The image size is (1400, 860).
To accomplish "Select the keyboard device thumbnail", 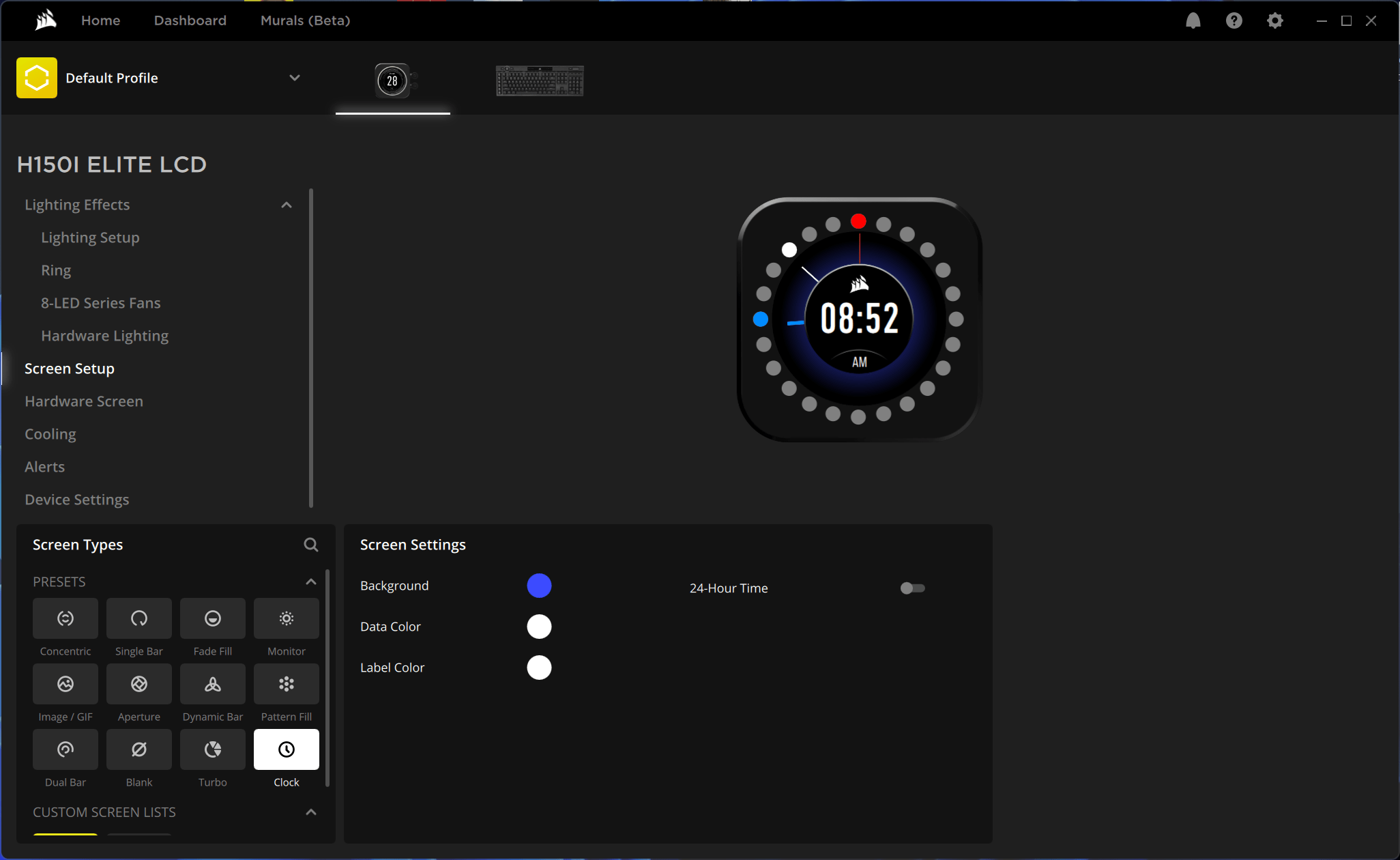I will point(540,81).
